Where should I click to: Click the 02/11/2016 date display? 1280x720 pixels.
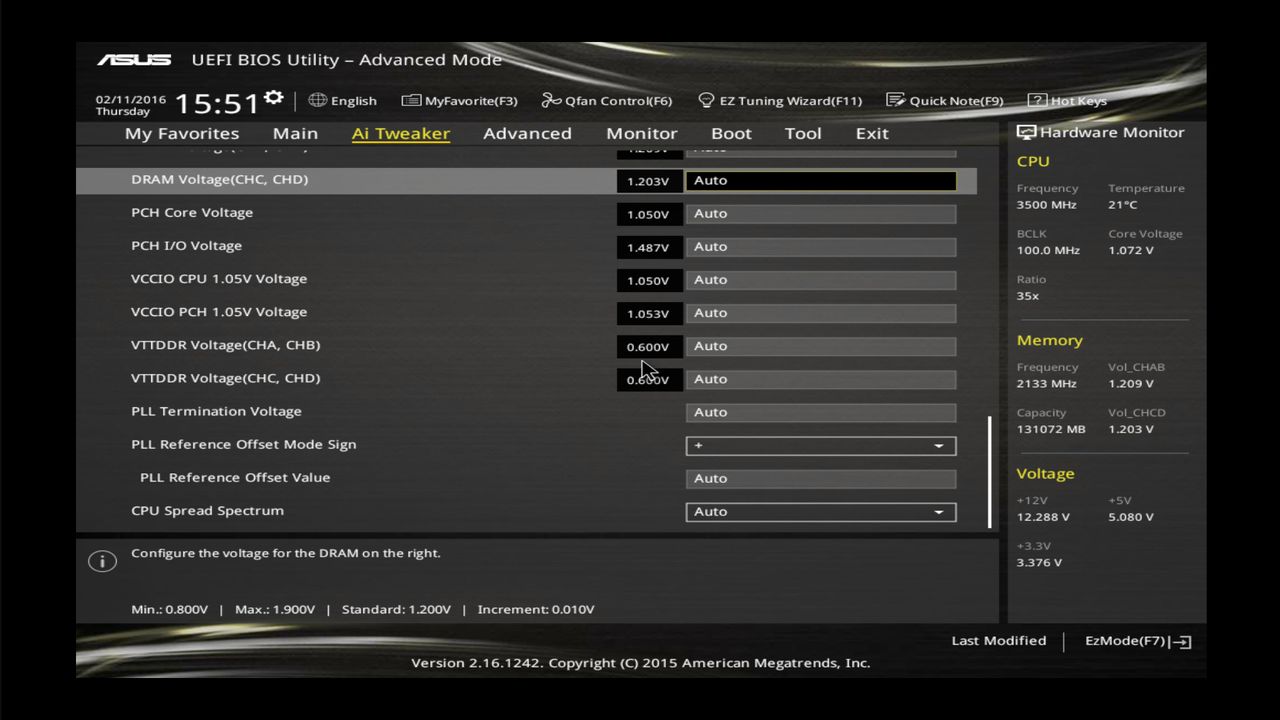(130, 100)
